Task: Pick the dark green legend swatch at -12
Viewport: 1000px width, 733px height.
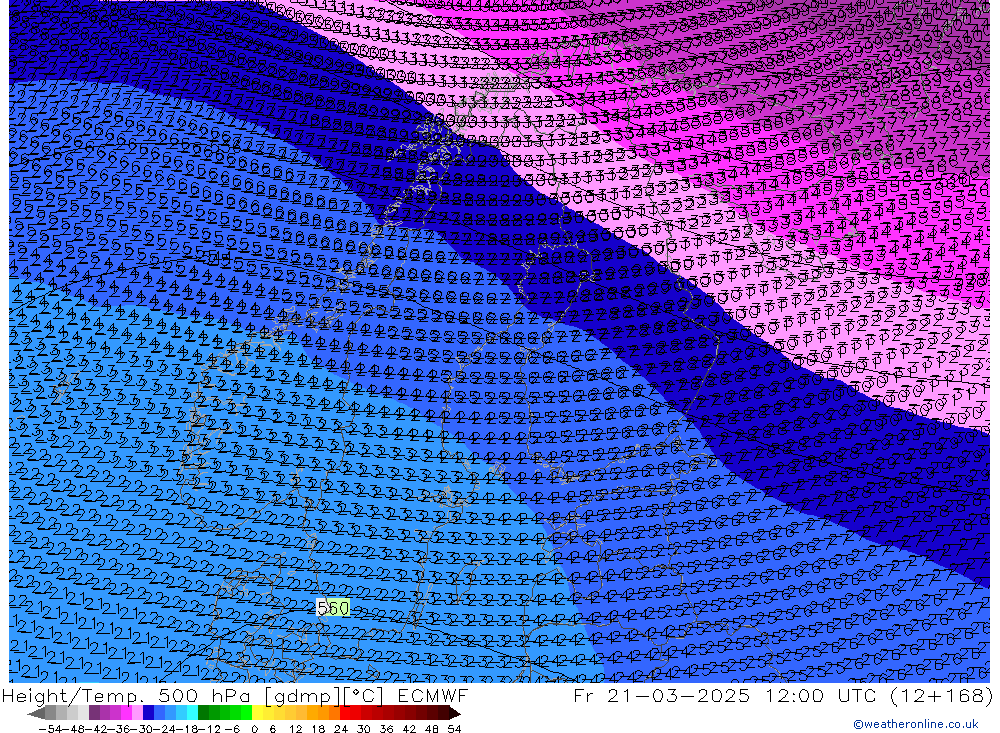Action: [x=203, y=713]
